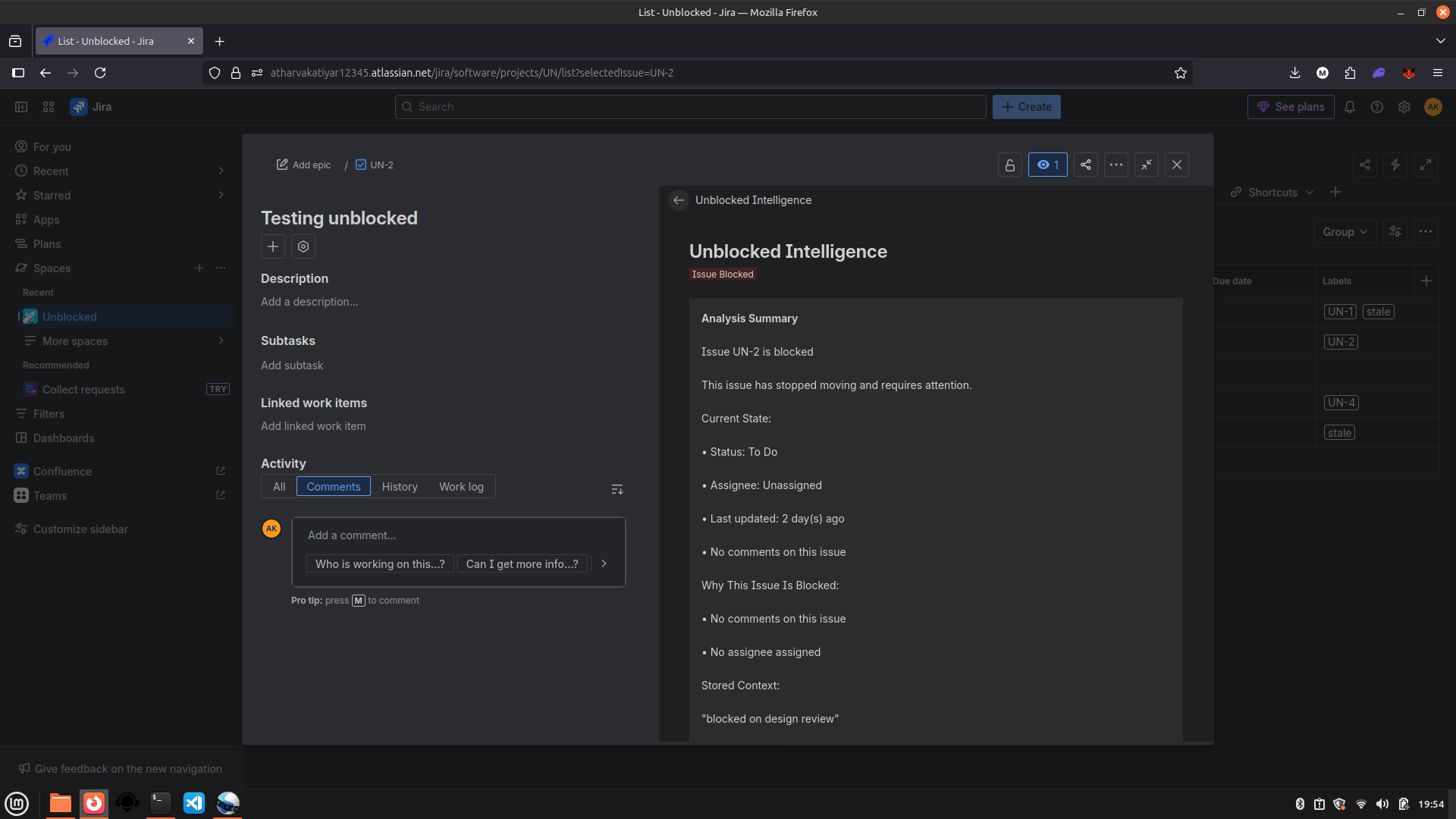This screenshot has height=819, width=1456.
Task: Toggle the Jira sidebar collapse icon
Action: 21,107
